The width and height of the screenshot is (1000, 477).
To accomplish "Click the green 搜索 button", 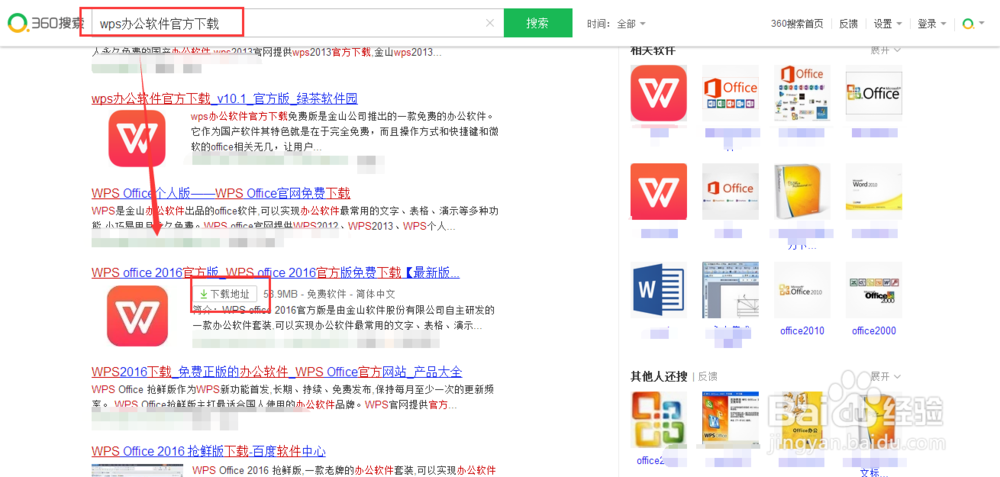I will 537,24.
